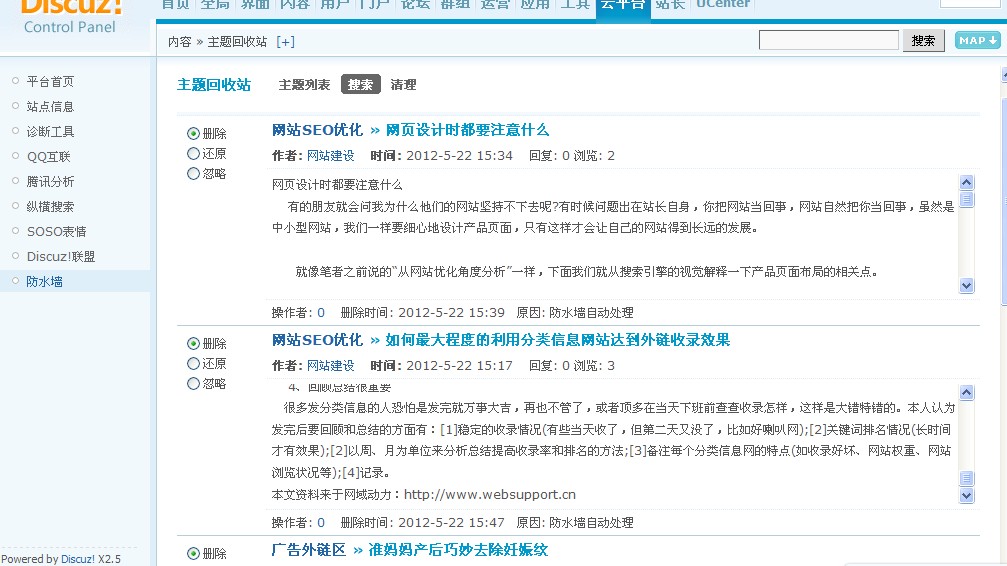Open 网站SEO优化 forum link of first thread
This screenshot has width=1007, height=566.
pyautogui.click(x=317, y=130)
